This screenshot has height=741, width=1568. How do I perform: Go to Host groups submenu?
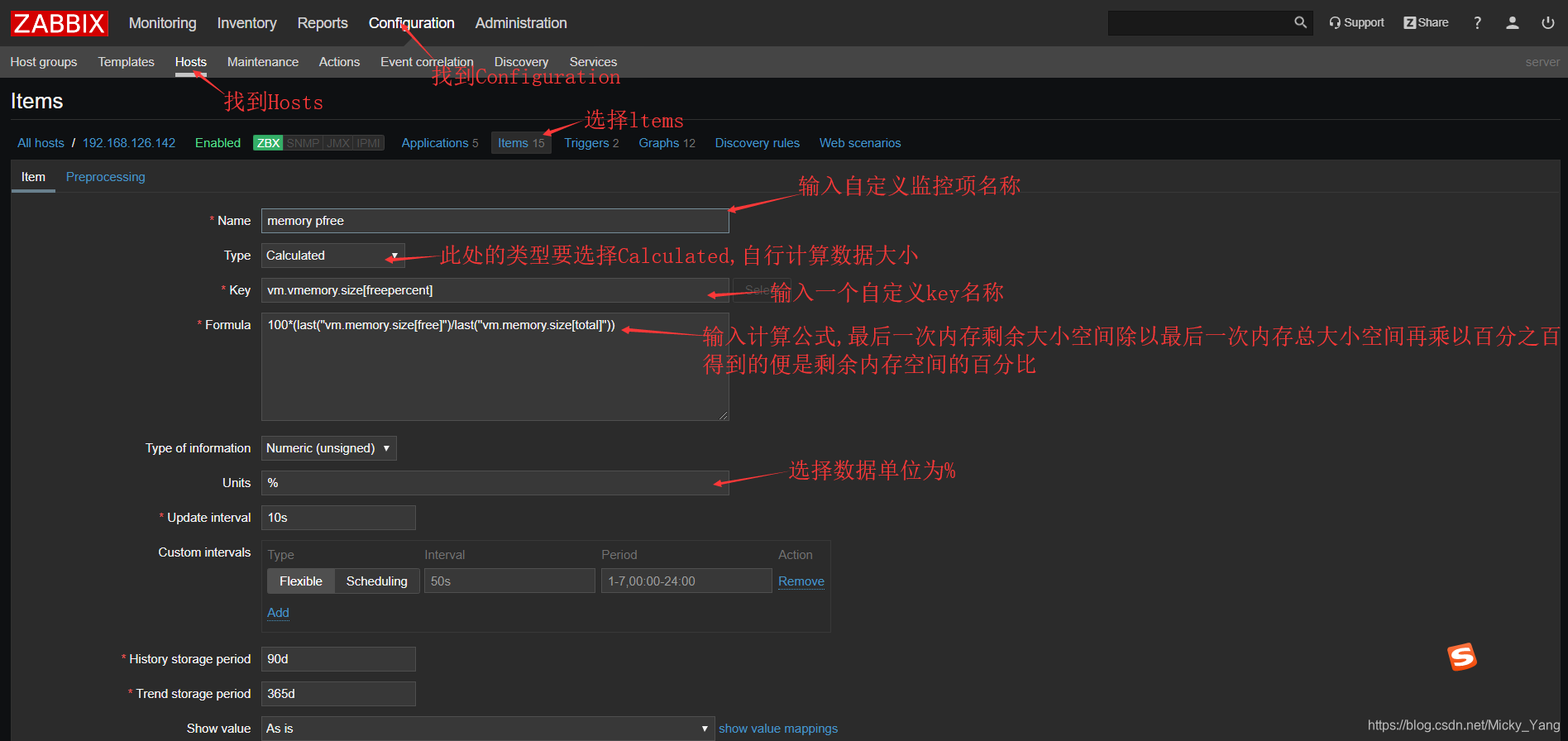coord(44,62)
